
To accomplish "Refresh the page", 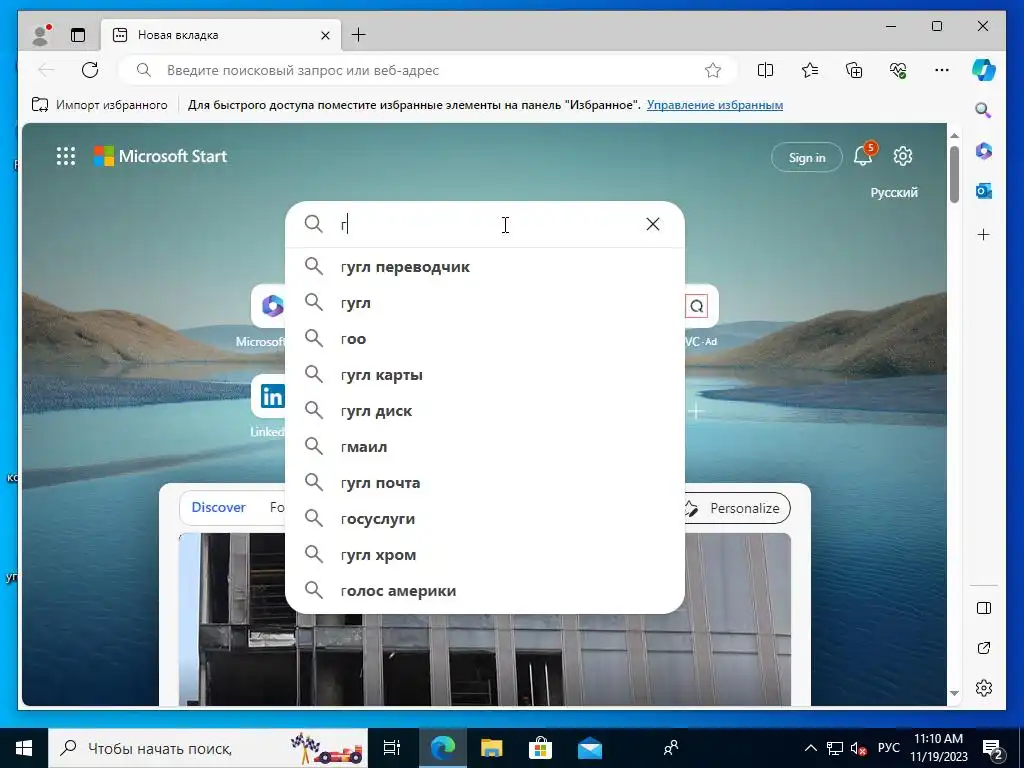I will pos(89,70).
